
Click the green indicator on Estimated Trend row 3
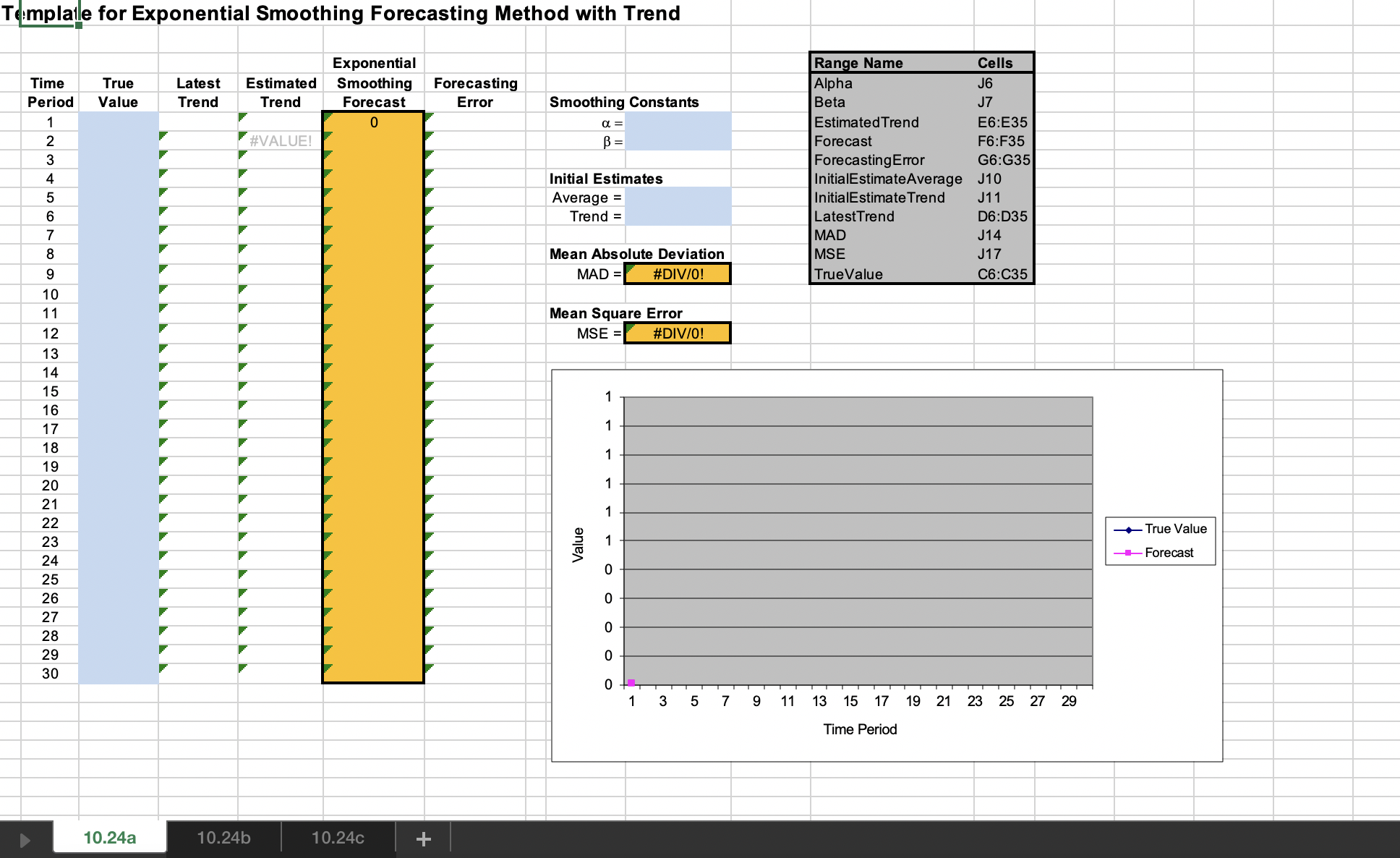244,156
